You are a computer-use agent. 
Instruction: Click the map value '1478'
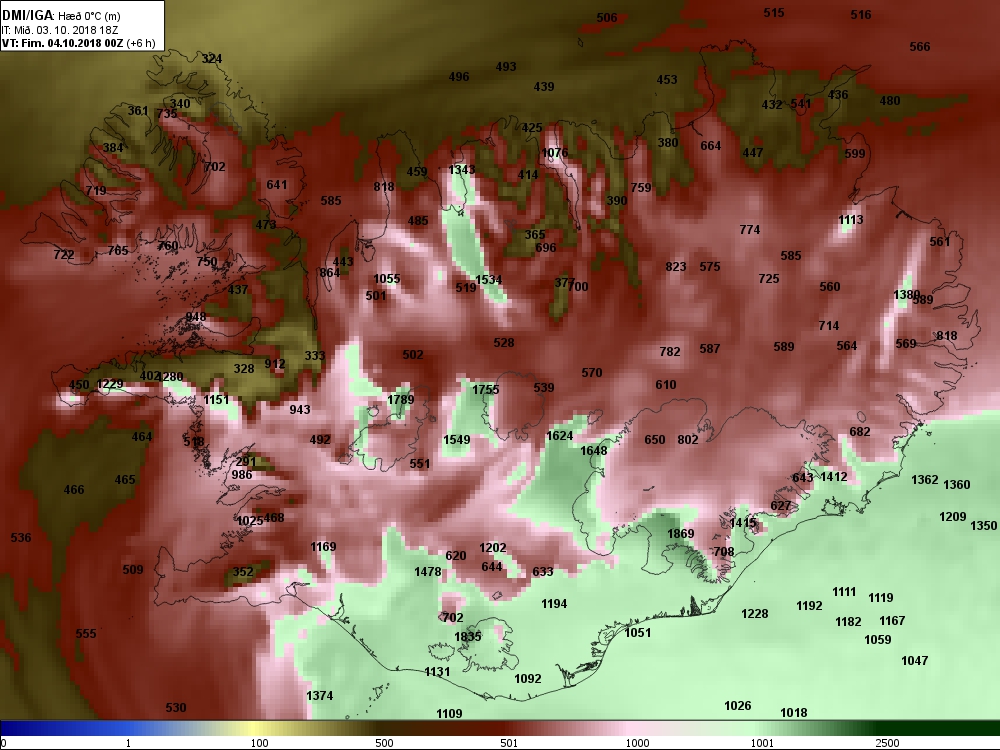tap(427, 571)
